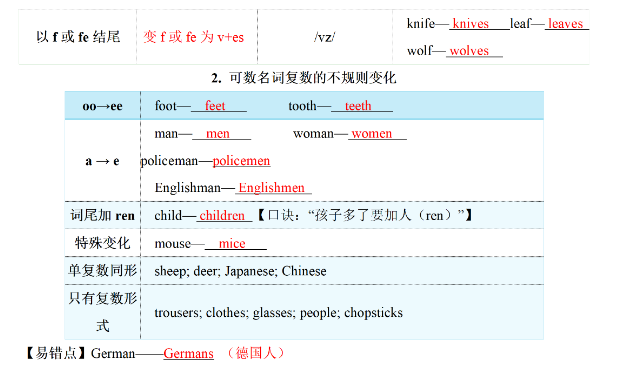Click the 'a → e' cell
Viewport: 621px width, 372px height.
click(102, 161)
